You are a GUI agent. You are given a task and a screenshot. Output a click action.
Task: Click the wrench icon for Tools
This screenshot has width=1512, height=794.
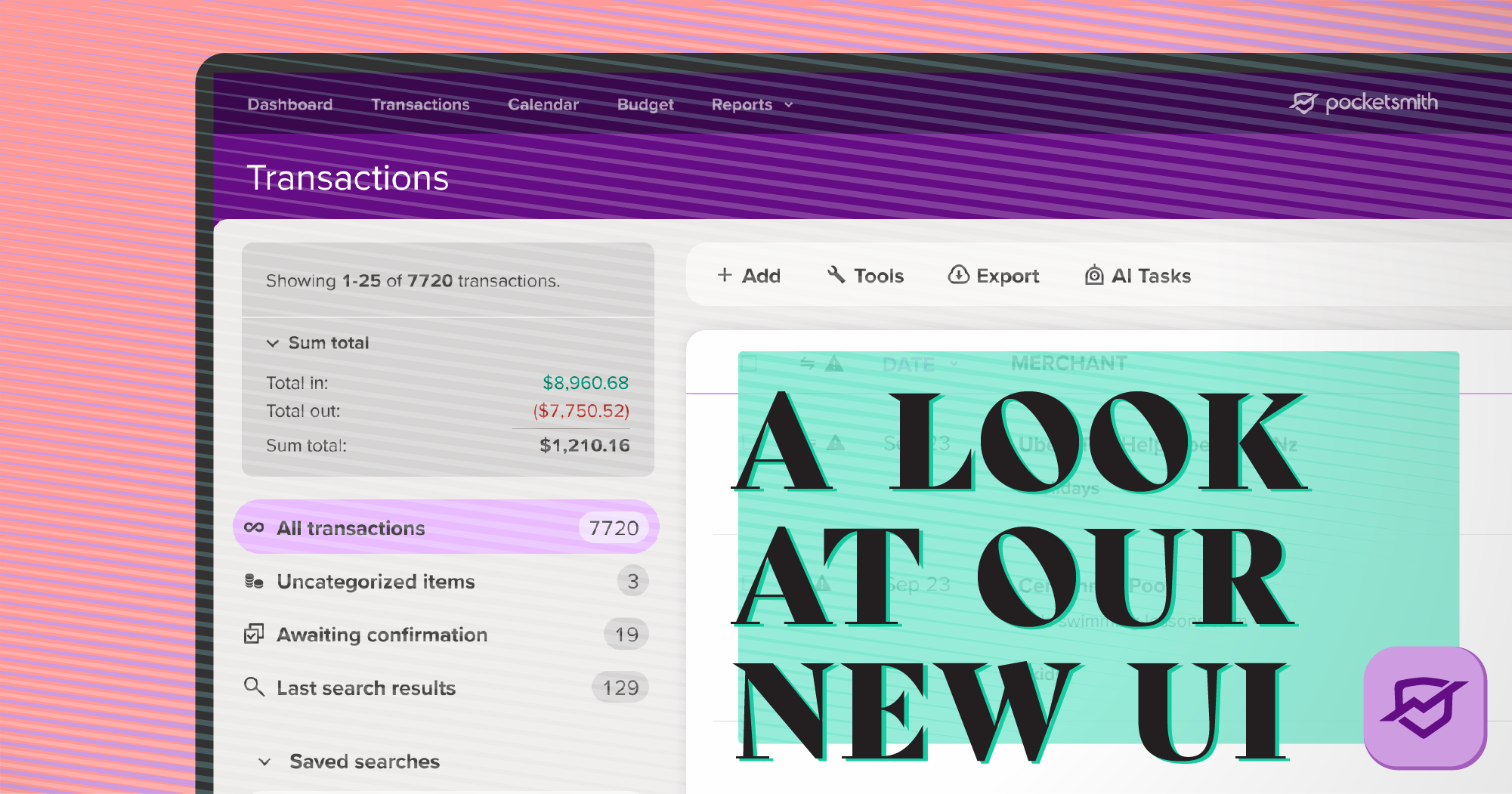click(836, 275)
